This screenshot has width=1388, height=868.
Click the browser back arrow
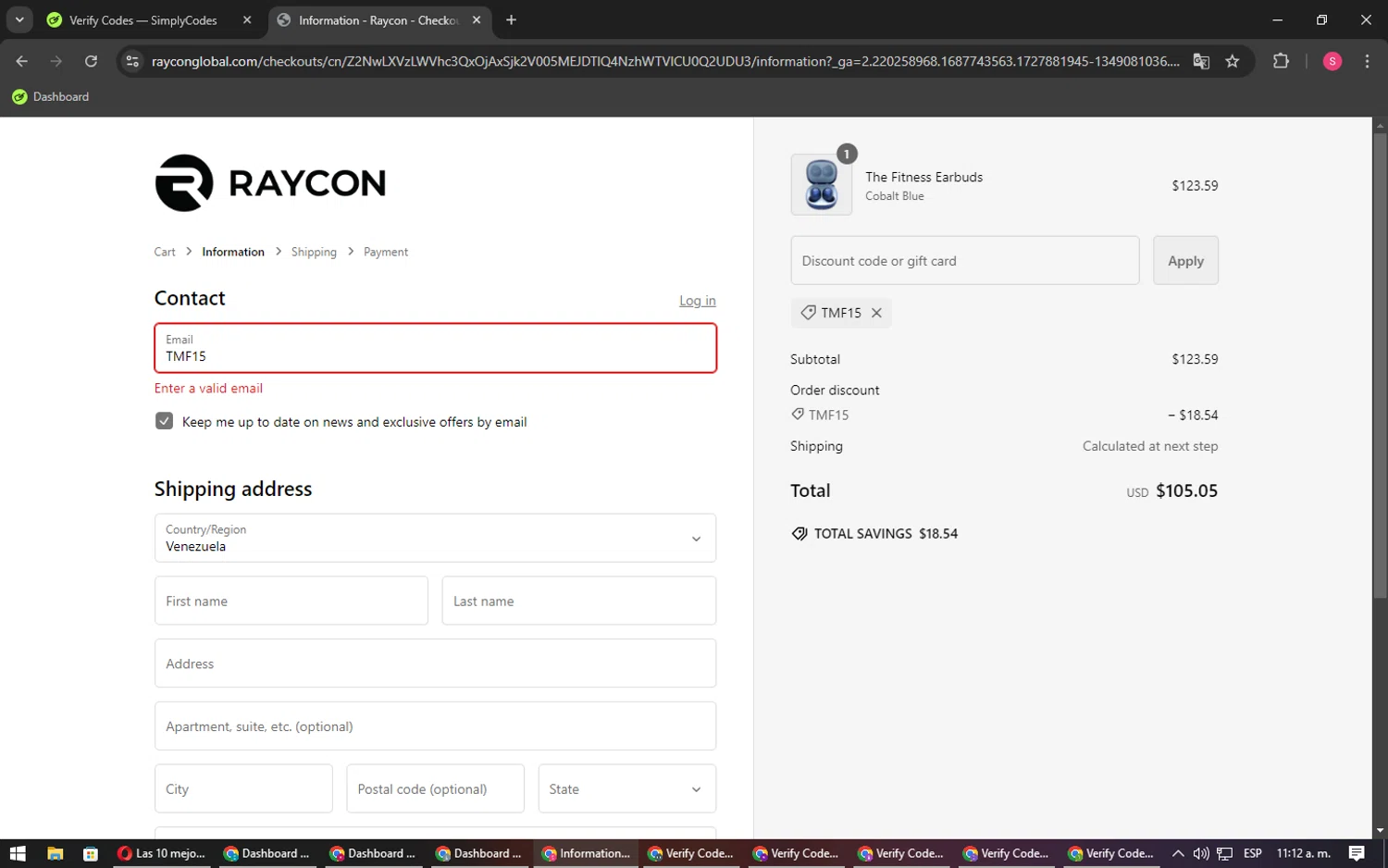tap(21, 61)
